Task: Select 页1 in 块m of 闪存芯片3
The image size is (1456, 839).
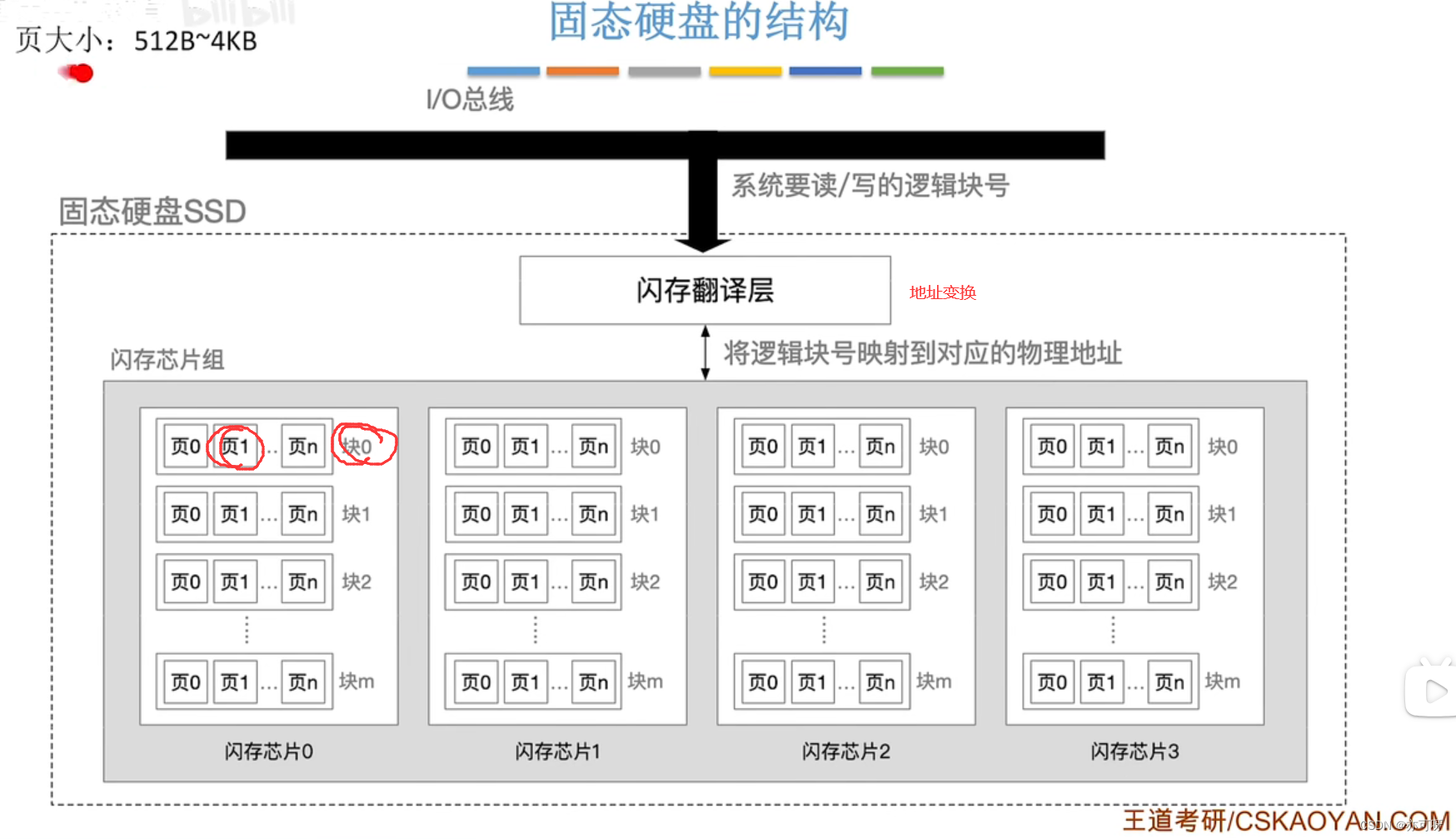Action: (x=1101, y=682)
